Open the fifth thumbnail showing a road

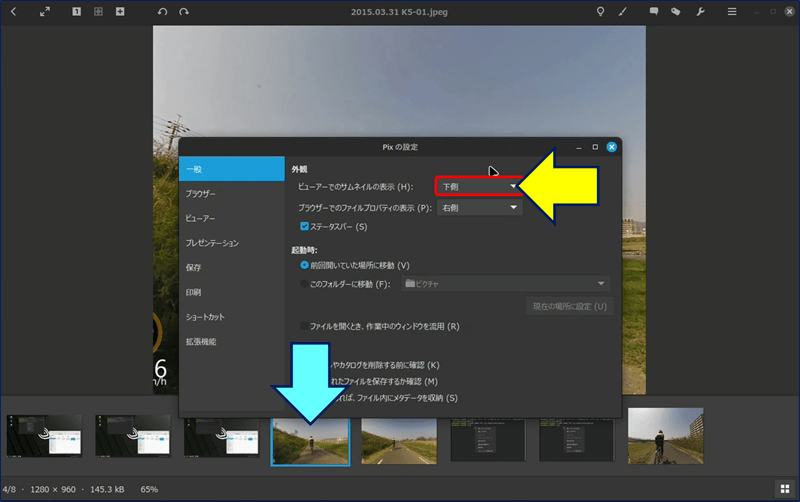(399, 441)
